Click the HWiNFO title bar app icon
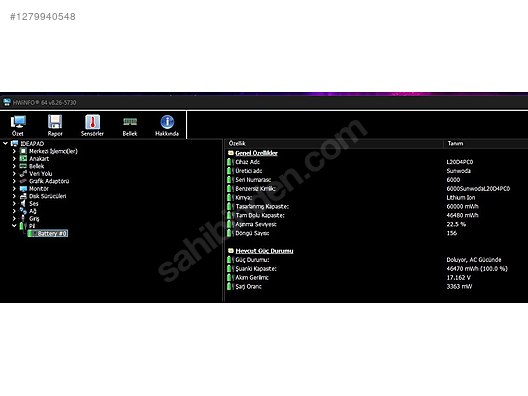 coord(6,102)
